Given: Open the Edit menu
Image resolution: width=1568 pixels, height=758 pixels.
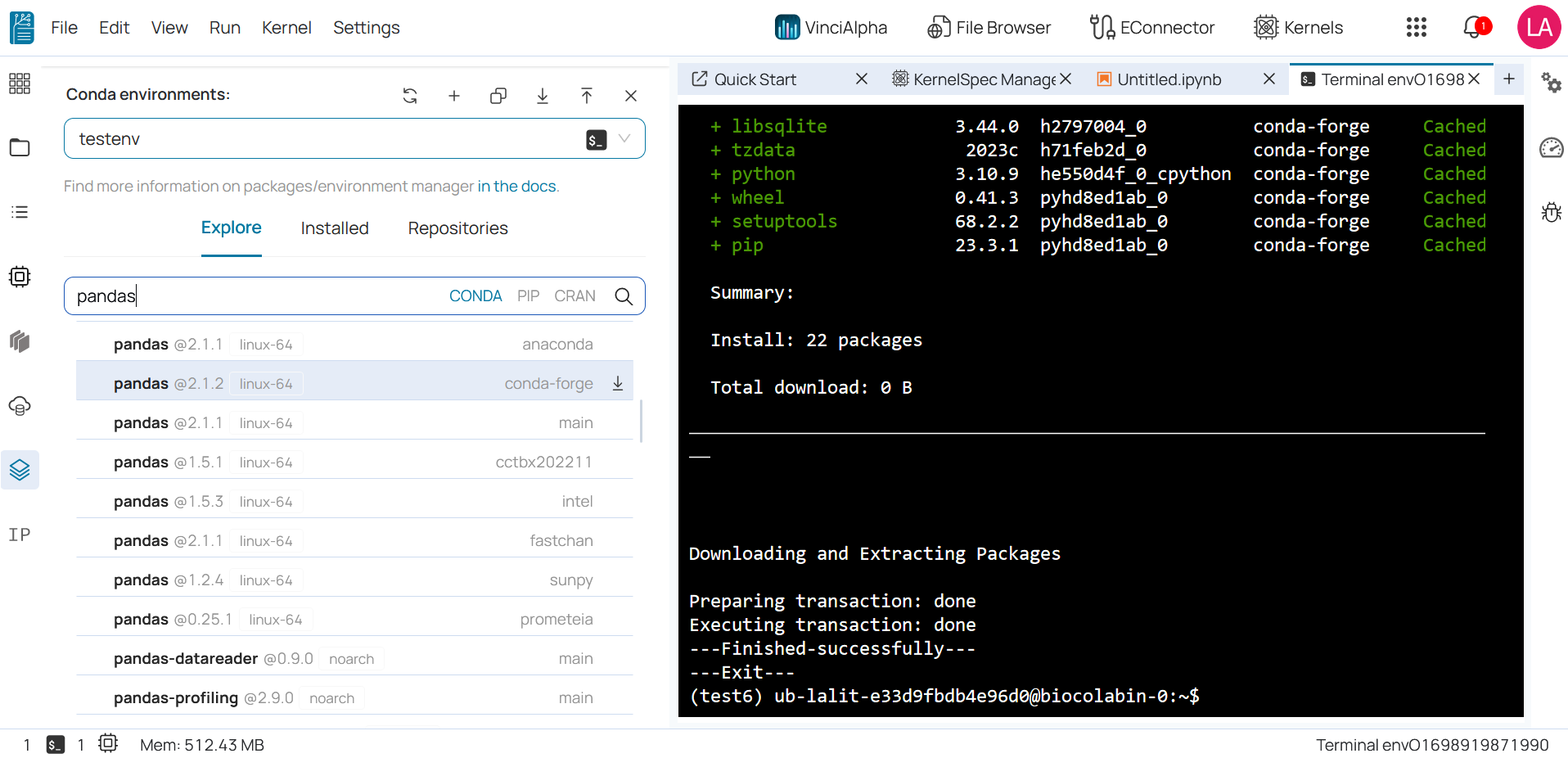Looking at the screenshot, I should coord(114,28).
